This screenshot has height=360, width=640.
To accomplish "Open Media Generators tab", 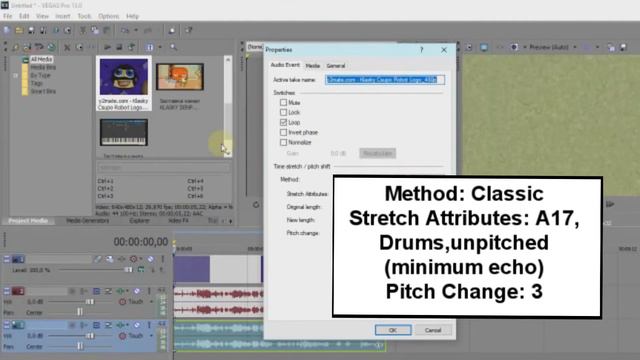I will (88, 220).
